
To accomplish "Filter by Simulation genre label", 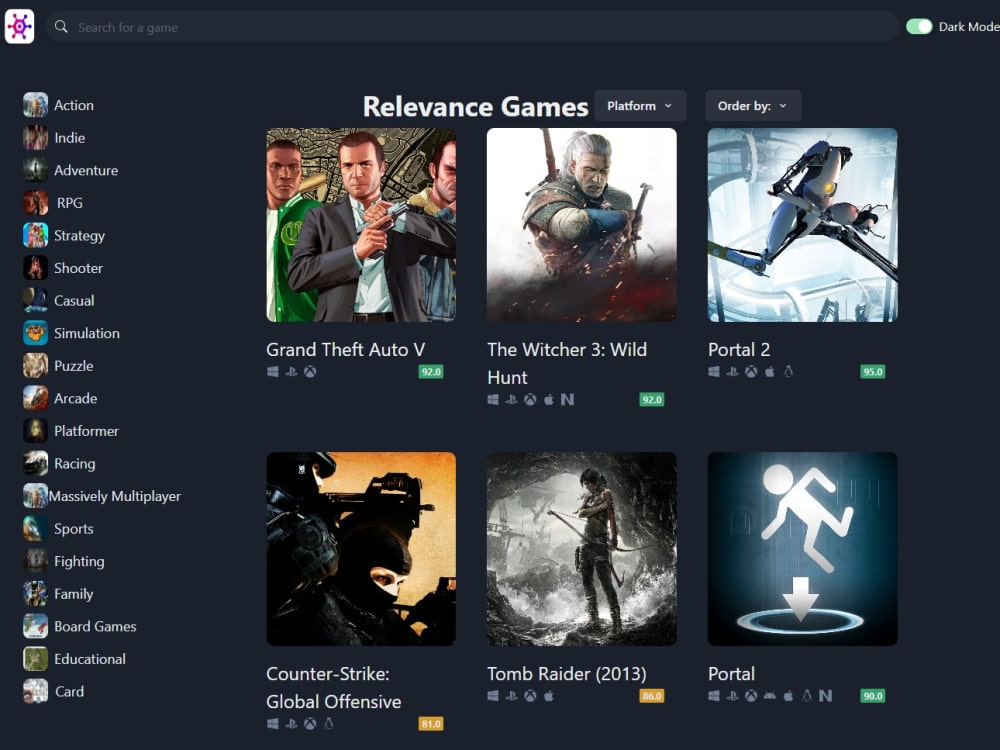I will [87, 333].
